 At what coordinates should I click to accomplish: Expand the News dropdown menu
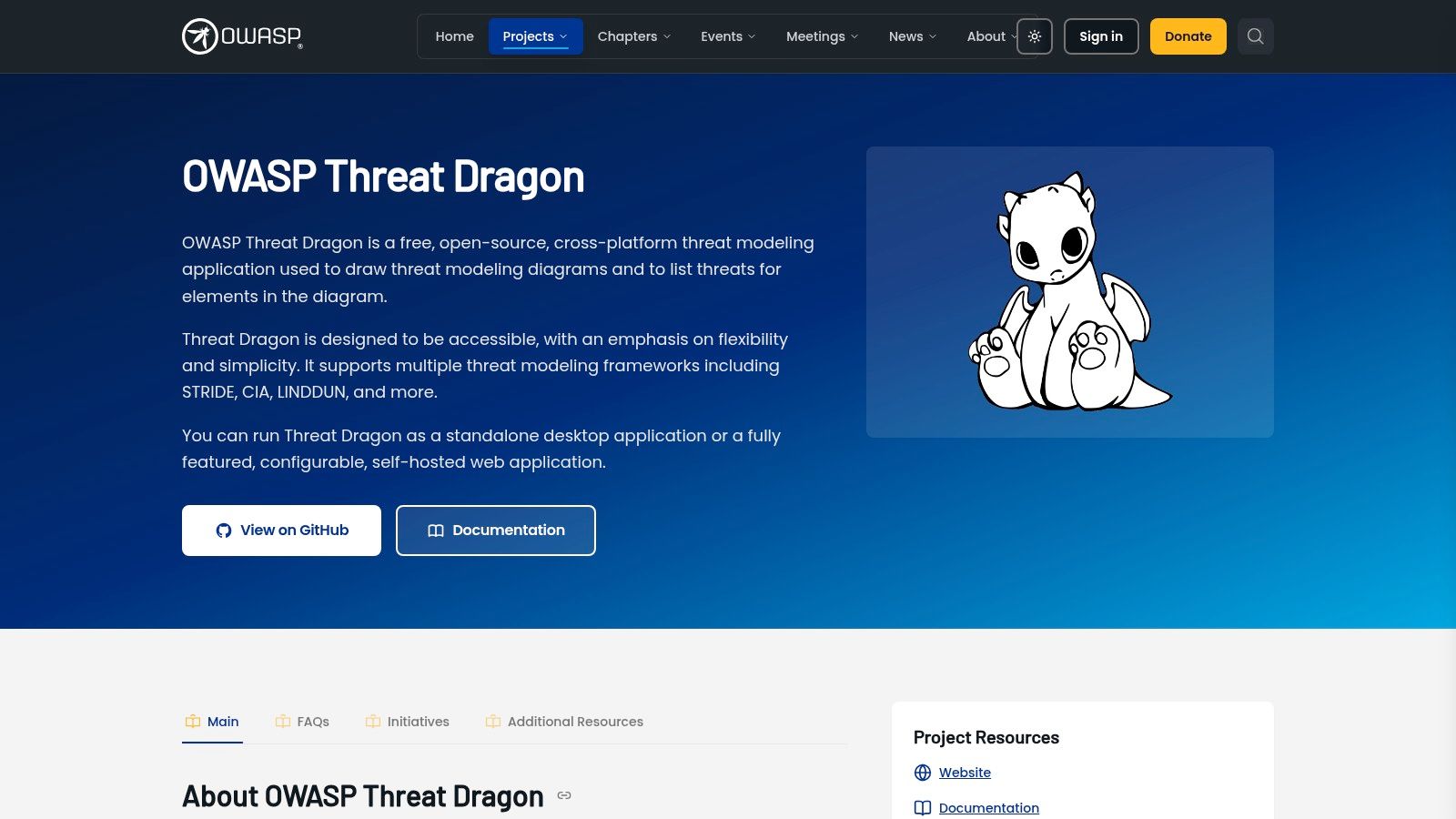pyautogui.click(x=913, y=36)
